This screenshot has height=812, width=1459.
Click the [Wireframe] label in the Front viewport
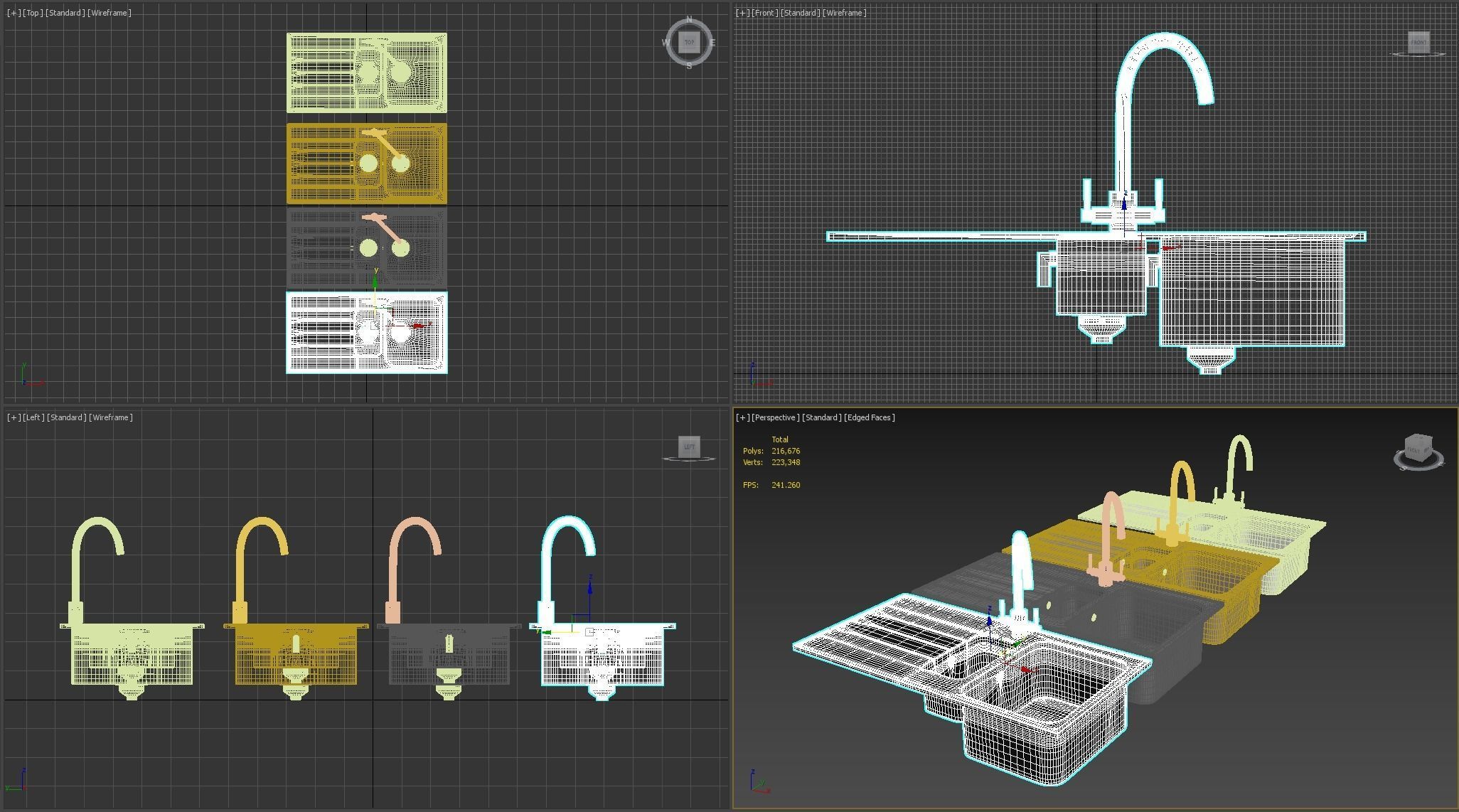click(x=844, y=13)
